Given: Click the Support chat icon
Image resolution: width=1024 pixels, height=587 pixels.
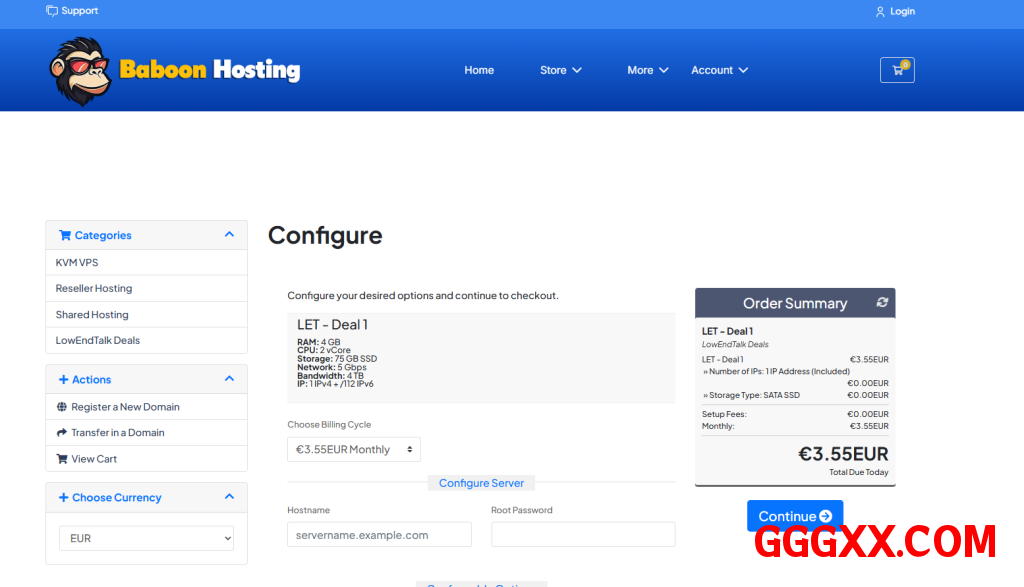Looking at the screenshot, I should [x=52, y=11].
